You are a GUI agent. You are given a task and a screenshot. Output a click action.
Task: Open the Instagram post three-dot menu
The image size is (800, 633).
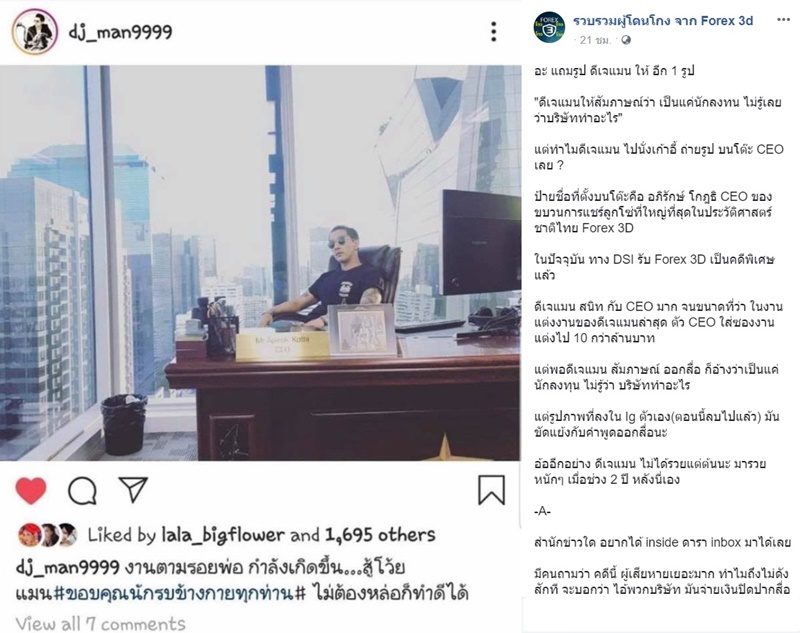(493, 32)
